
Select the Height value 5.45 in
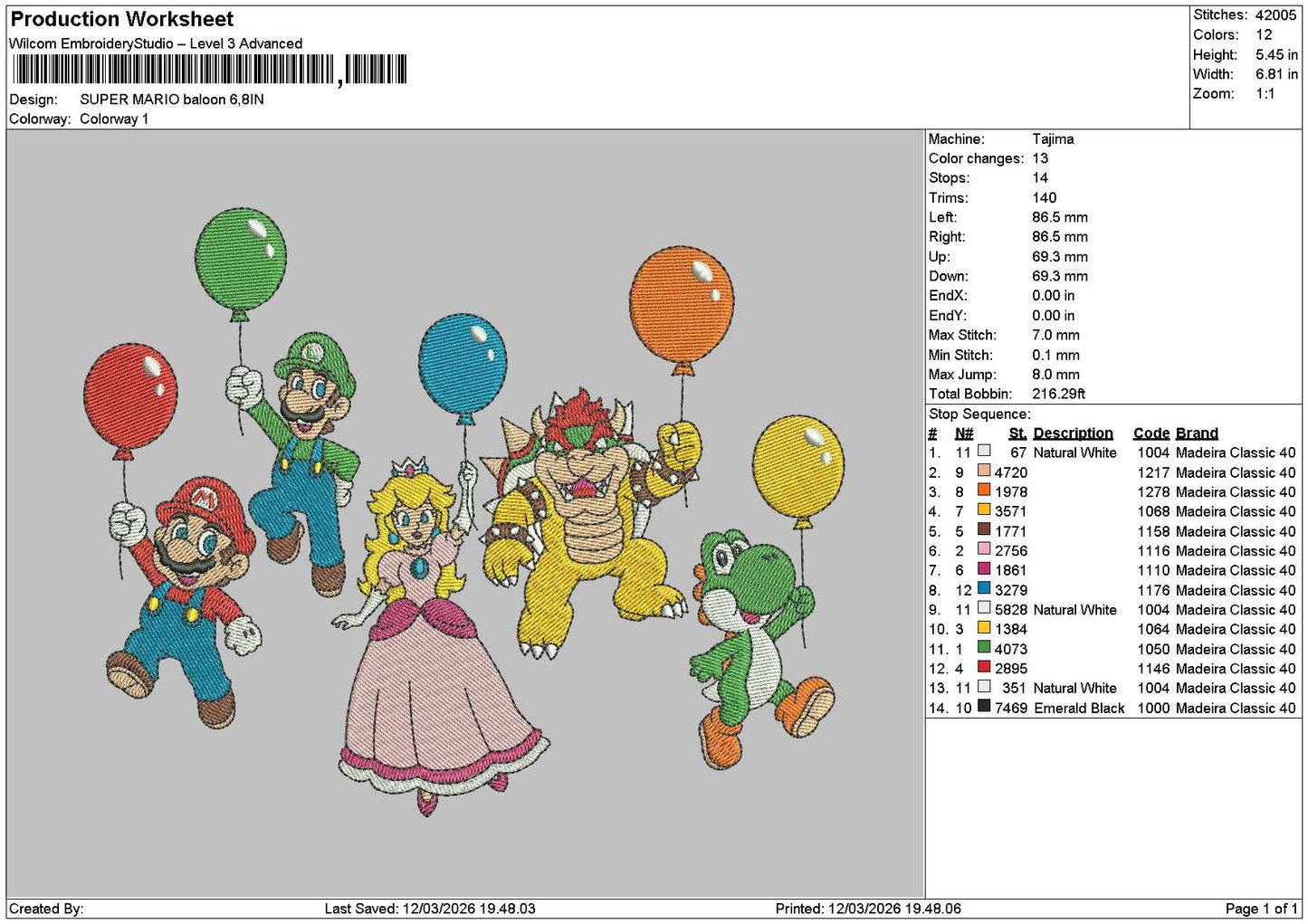pyautogui.click(x=1276, y=54)
